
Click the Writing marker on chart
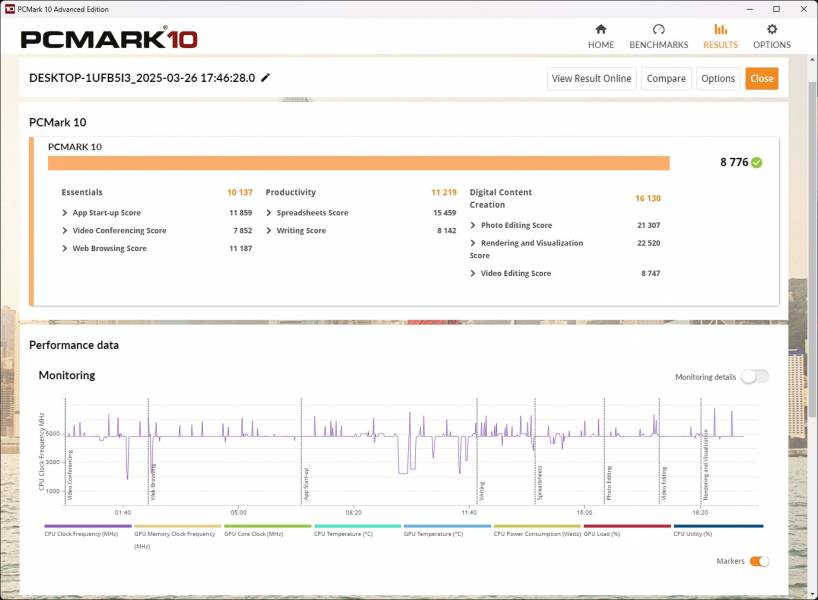click(482, 491)
